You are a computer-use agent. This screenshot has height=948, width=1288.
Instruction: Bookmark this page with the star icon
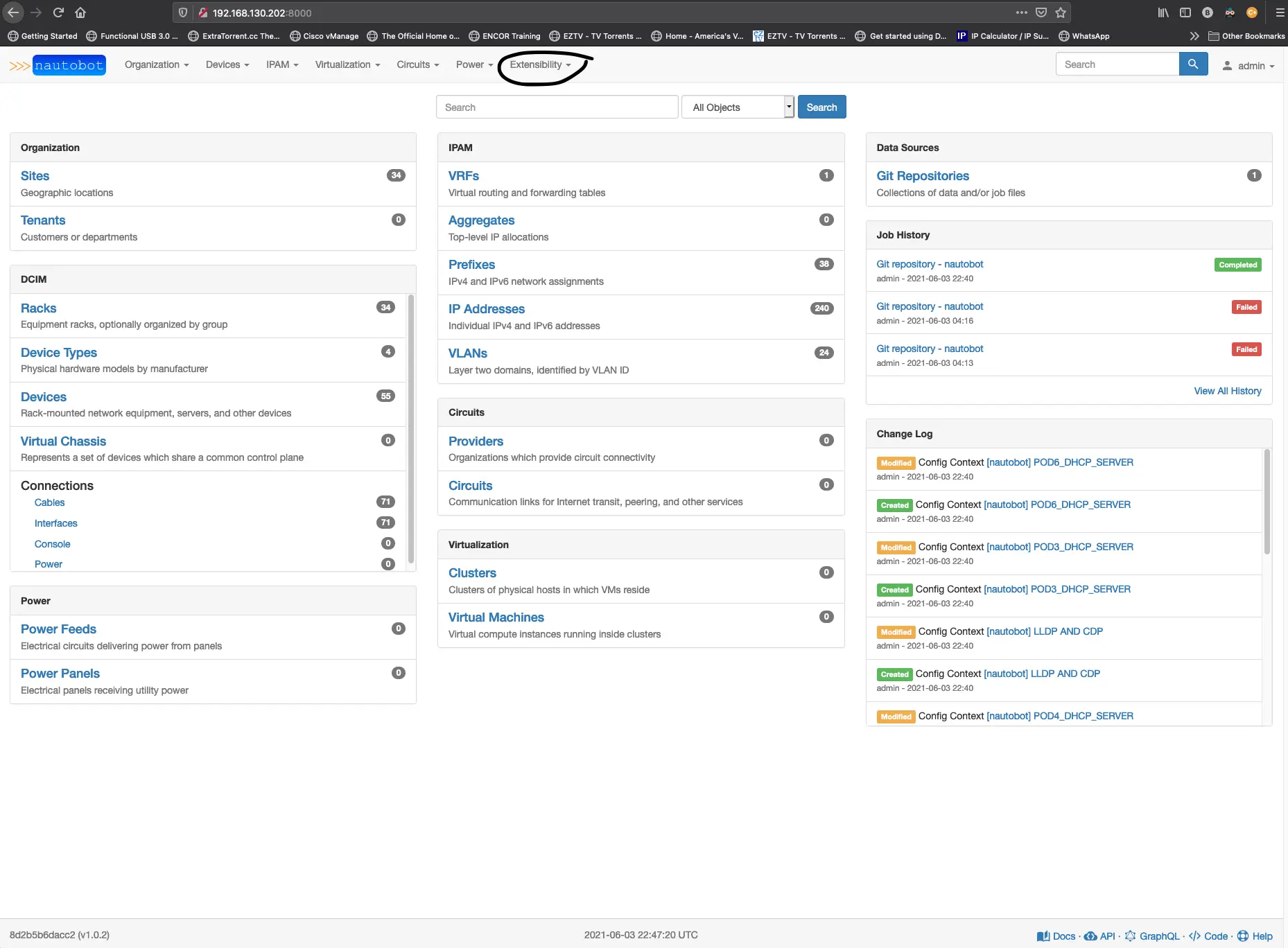pos(1060,12)
